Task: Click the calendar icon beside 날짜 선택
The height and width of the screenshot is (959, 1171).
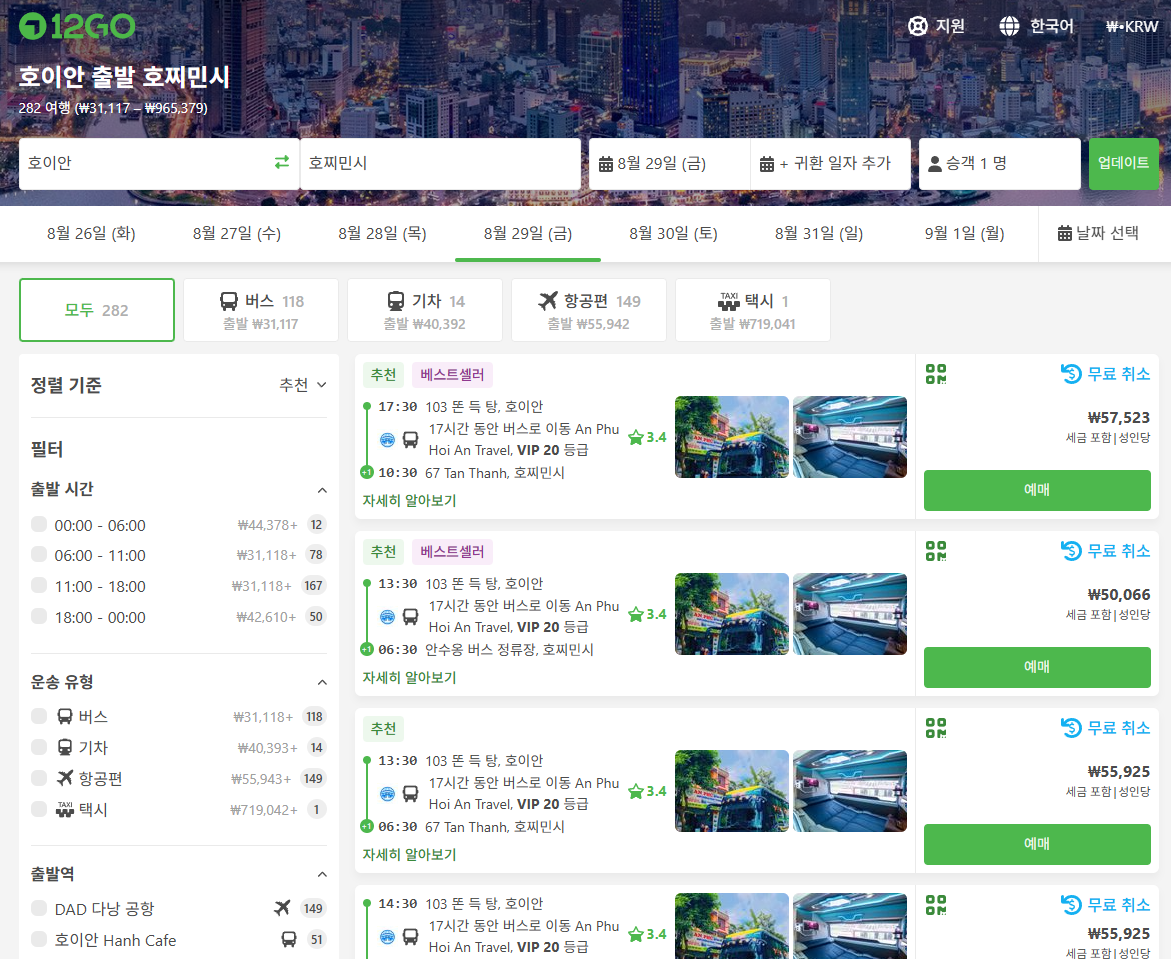Action: [x=1064, y=233]
